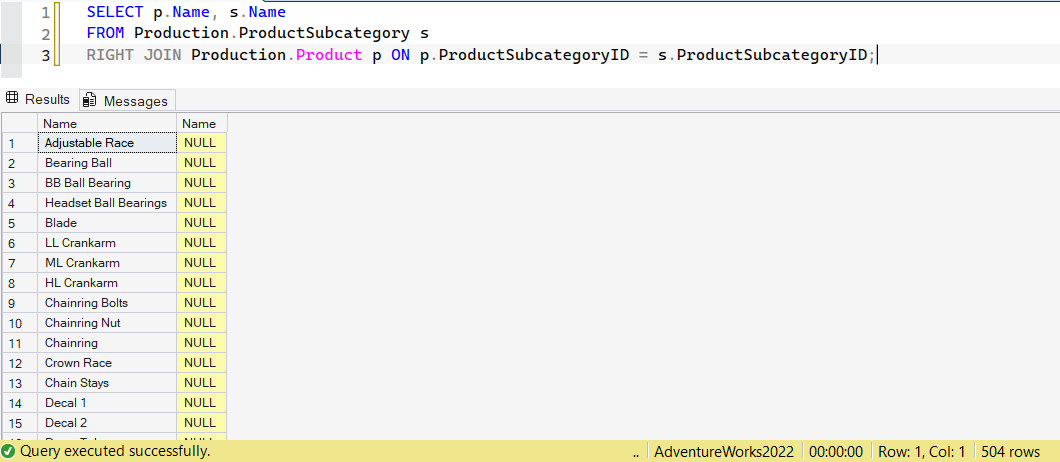Click NULL cell in Crown Race row
Image resolution: width=1060 pixels, height=462 pixels.
(x=201, y=363)
